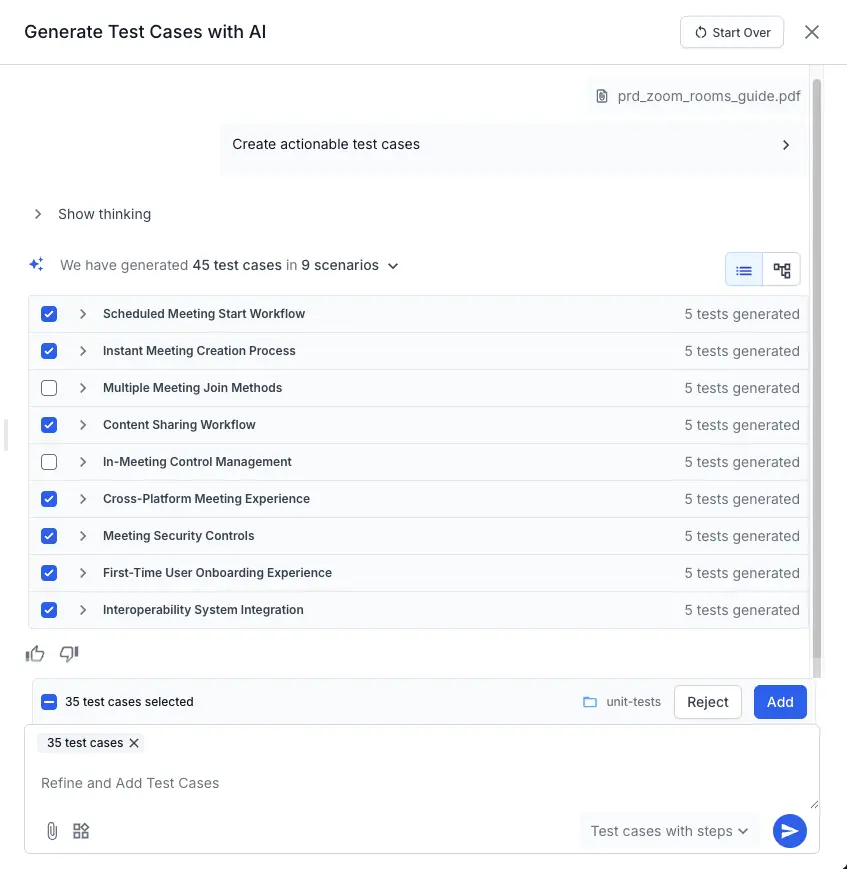The image size is (847, 869).
Task: Click the grid icon beside the paperclip
Action: pyautogui.click(x=80, y=830)
